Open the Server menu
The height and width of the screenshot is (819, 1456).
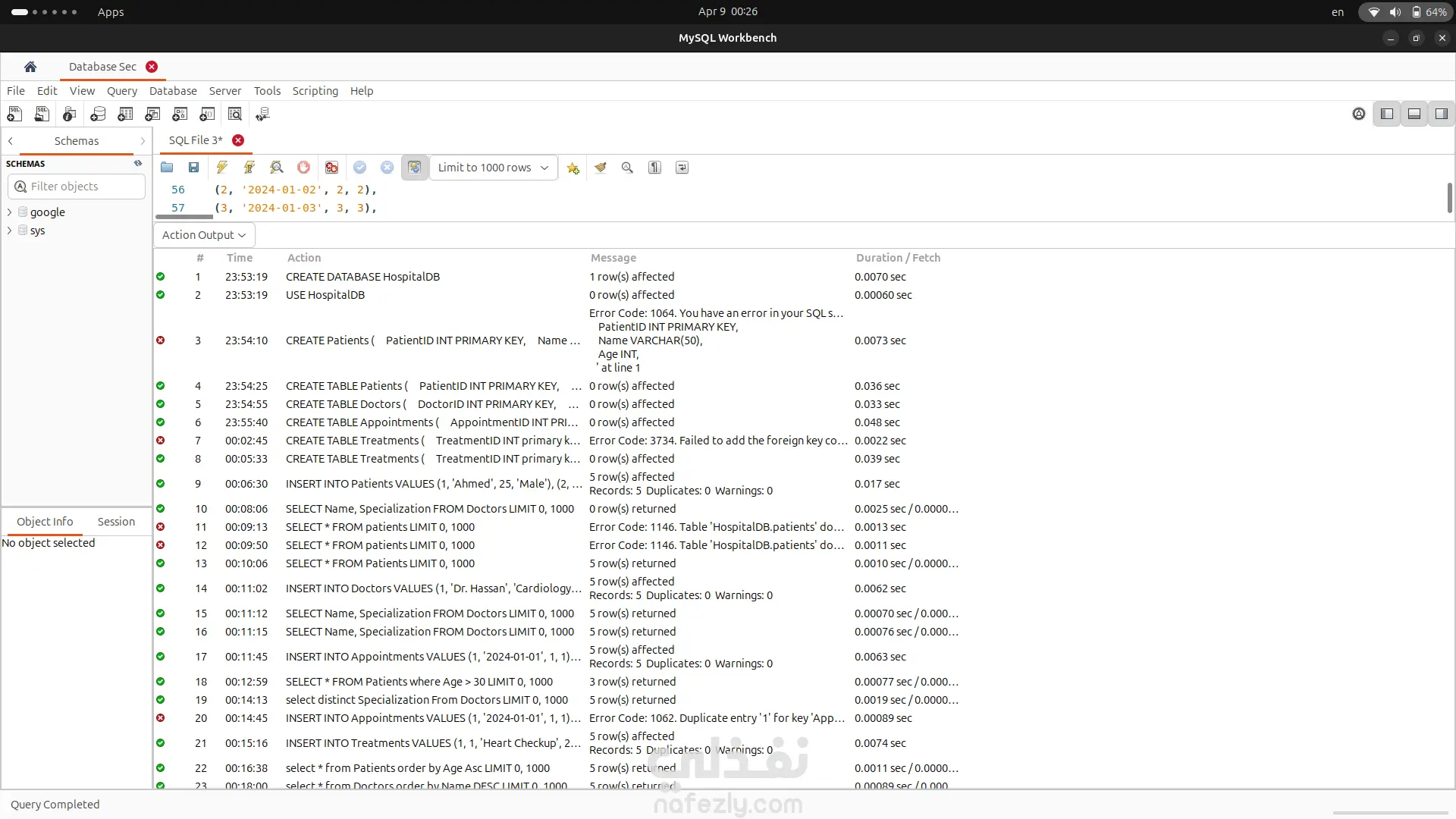point(225,91)
